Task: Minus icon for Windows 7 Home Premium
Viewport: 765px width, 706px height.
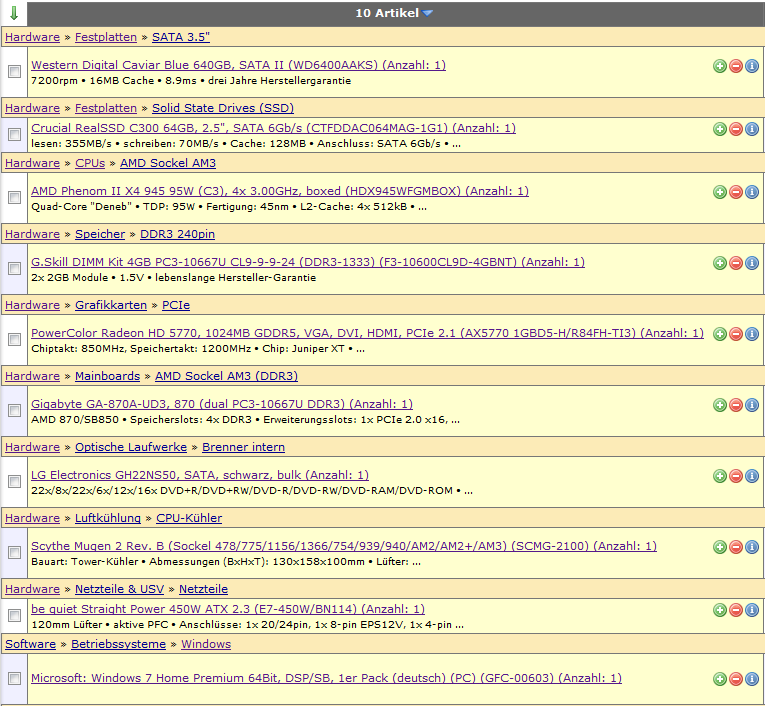Action: click(736, 679)
